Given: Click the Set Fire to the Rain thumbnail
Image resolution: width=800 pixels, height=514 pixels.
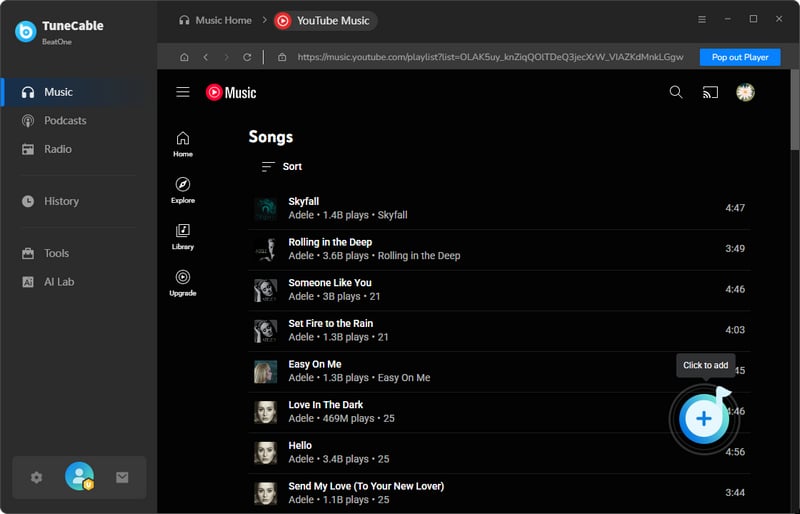Looking at the screenshot, I should 265,330.
